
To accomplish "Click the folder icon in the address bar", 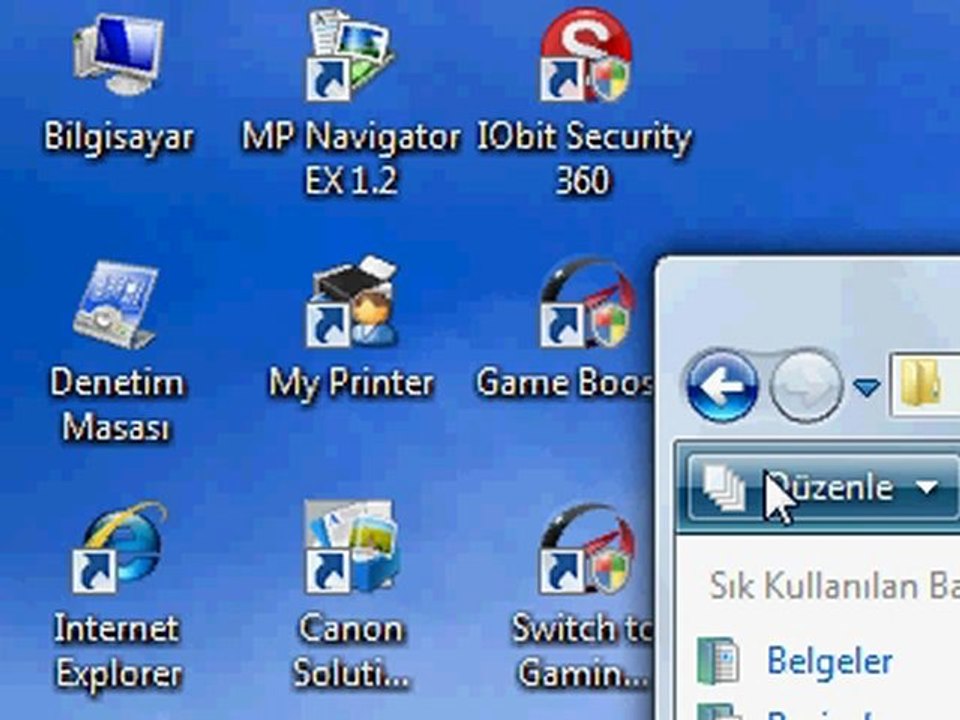I will point(920,384).
